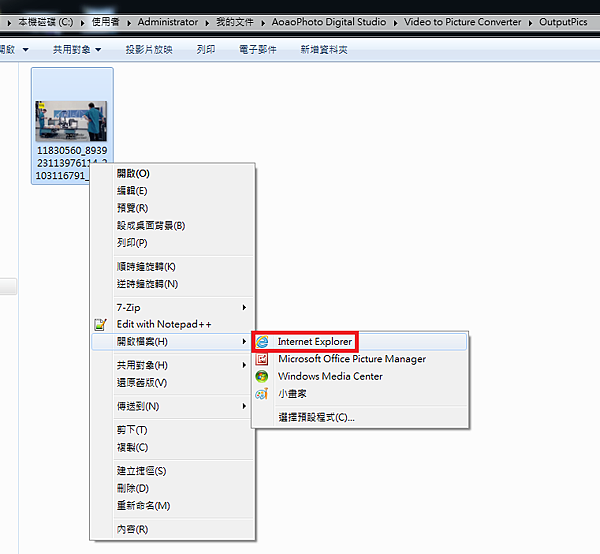Choose Edit with Notepad++
The width and height of the screenshot is (600, 554).
[173, 324]
